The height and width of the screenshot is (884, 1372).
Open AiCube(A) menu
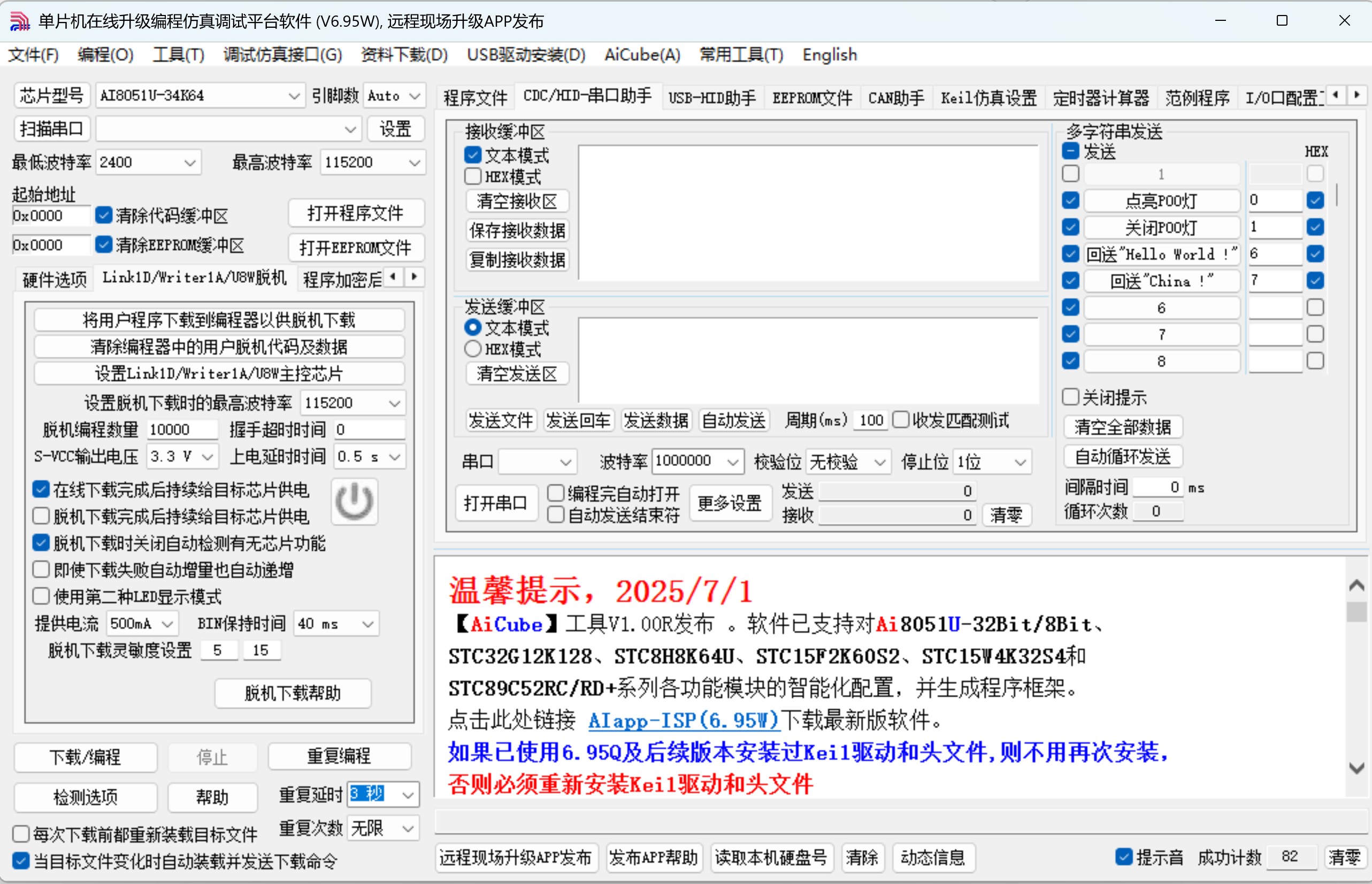(642, 55)
